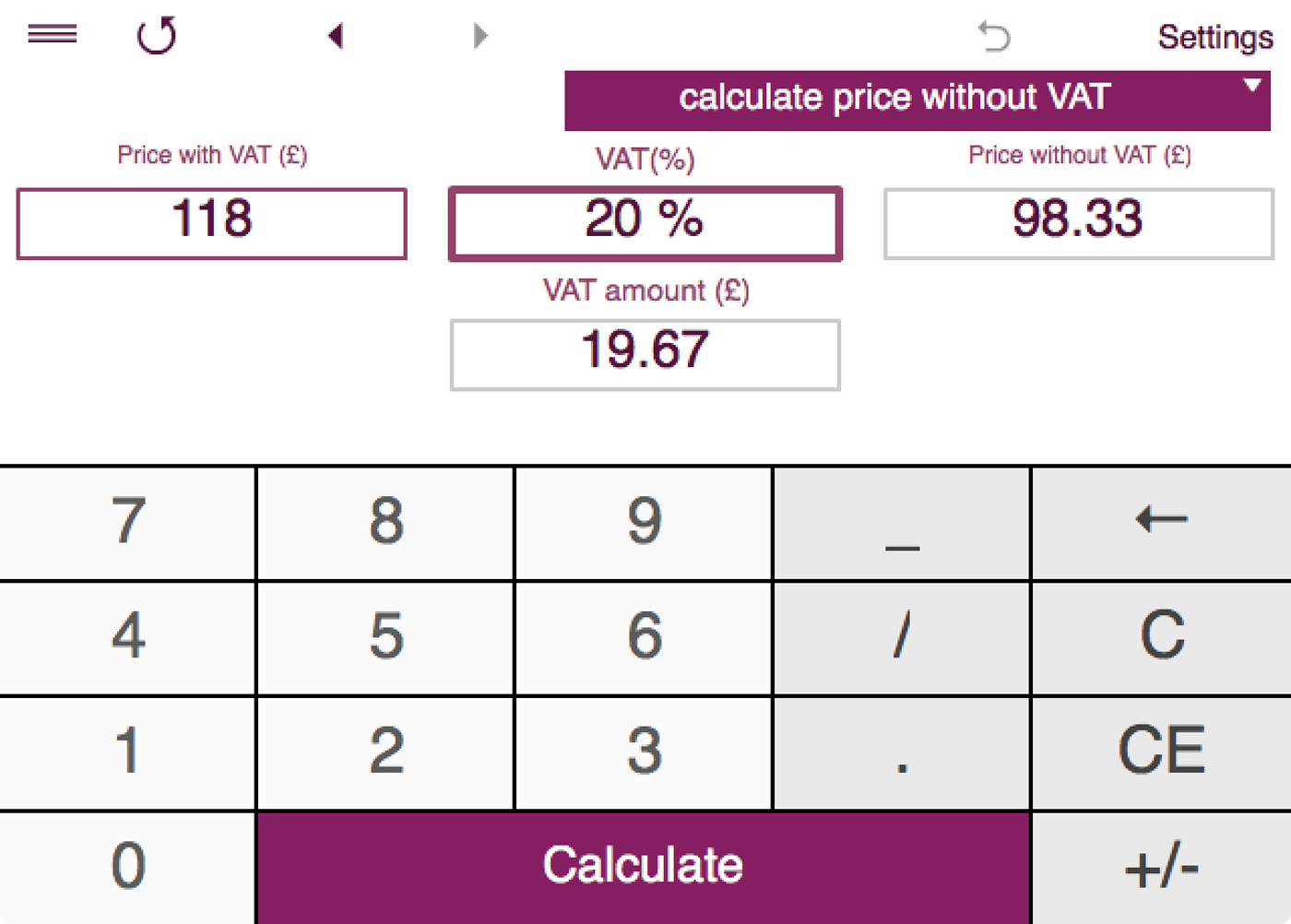This screenshot has width=1291, height=924.
Task: Click the VAT amount field showing 19.67
Action: [x=645, y=353]
